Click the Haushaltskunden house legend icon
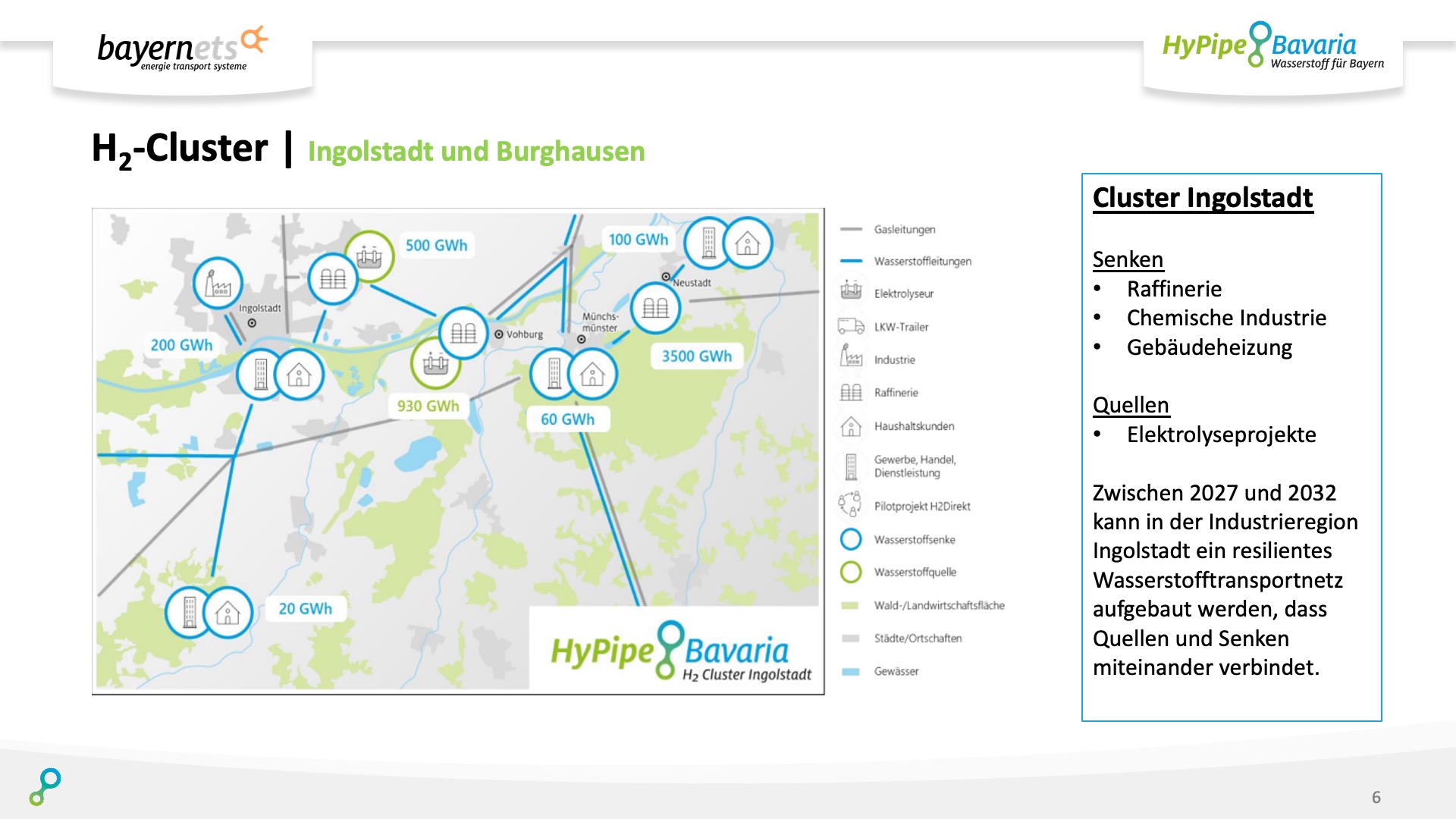1456x819 pixels. (x=851, y=426)
